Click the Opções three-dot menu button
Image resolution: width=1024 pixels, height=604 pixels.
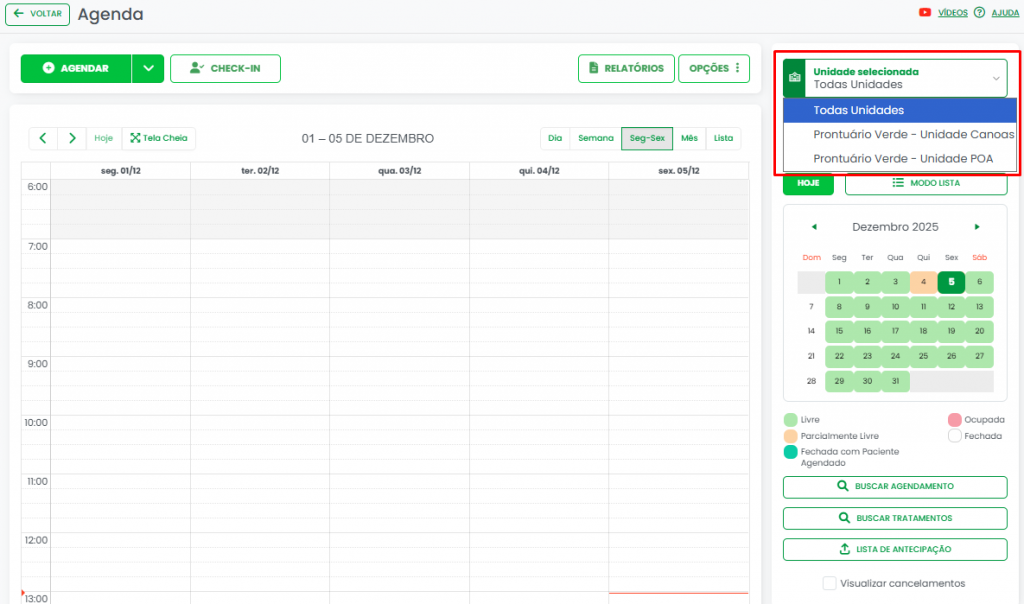click(714, 68)
